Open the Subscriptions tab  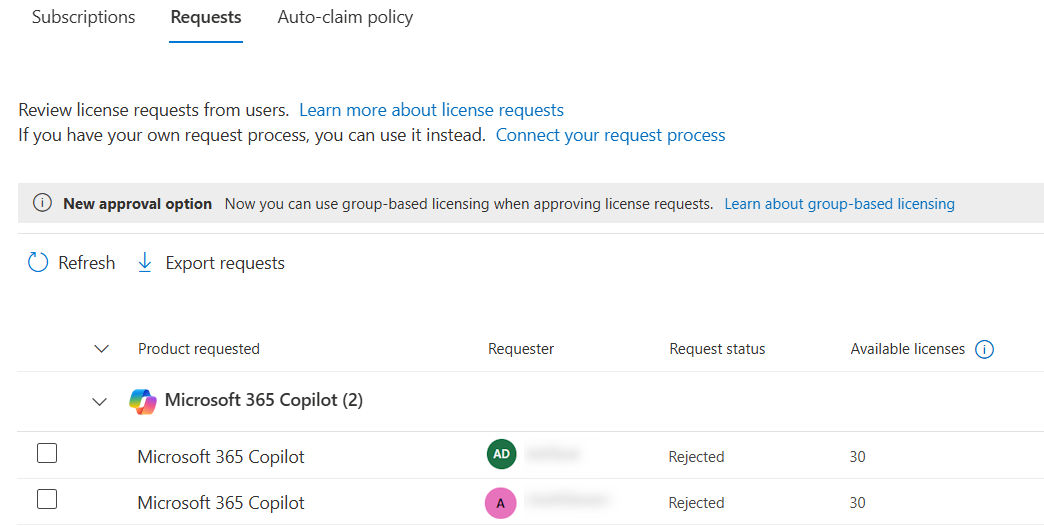coord(83,17)
